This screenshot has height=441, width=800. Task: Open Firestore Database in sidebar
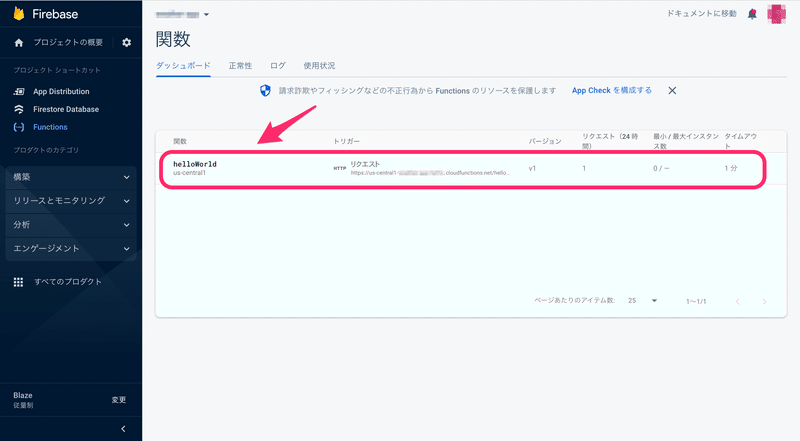66,109
